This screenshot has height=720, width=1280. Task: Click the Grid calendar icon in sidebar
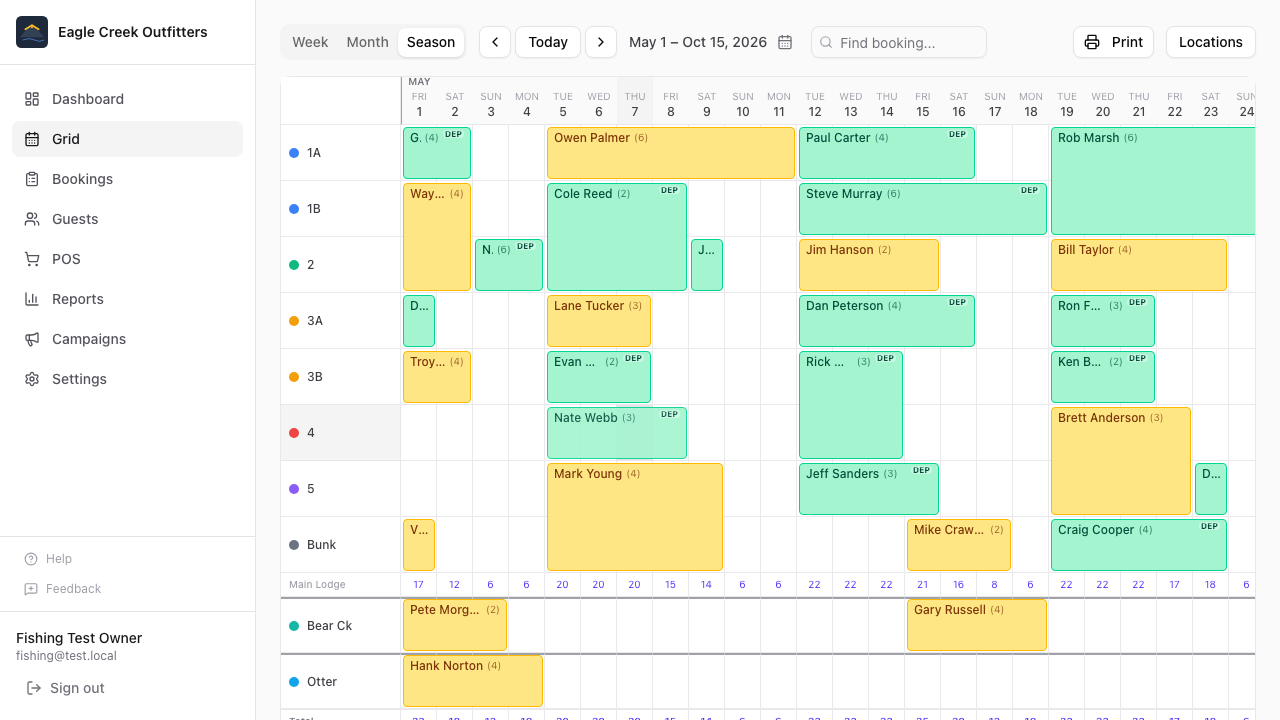coord(31,139)
